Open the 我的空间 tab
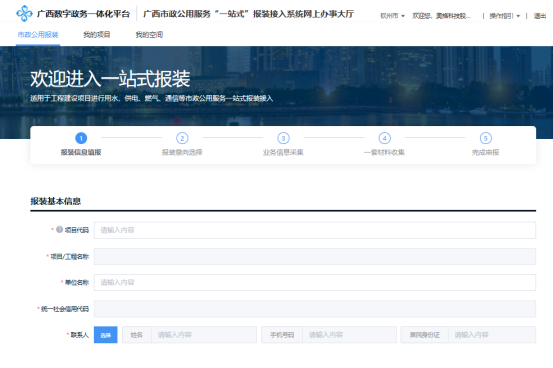The image size is (553, 368). pos(149,35)
